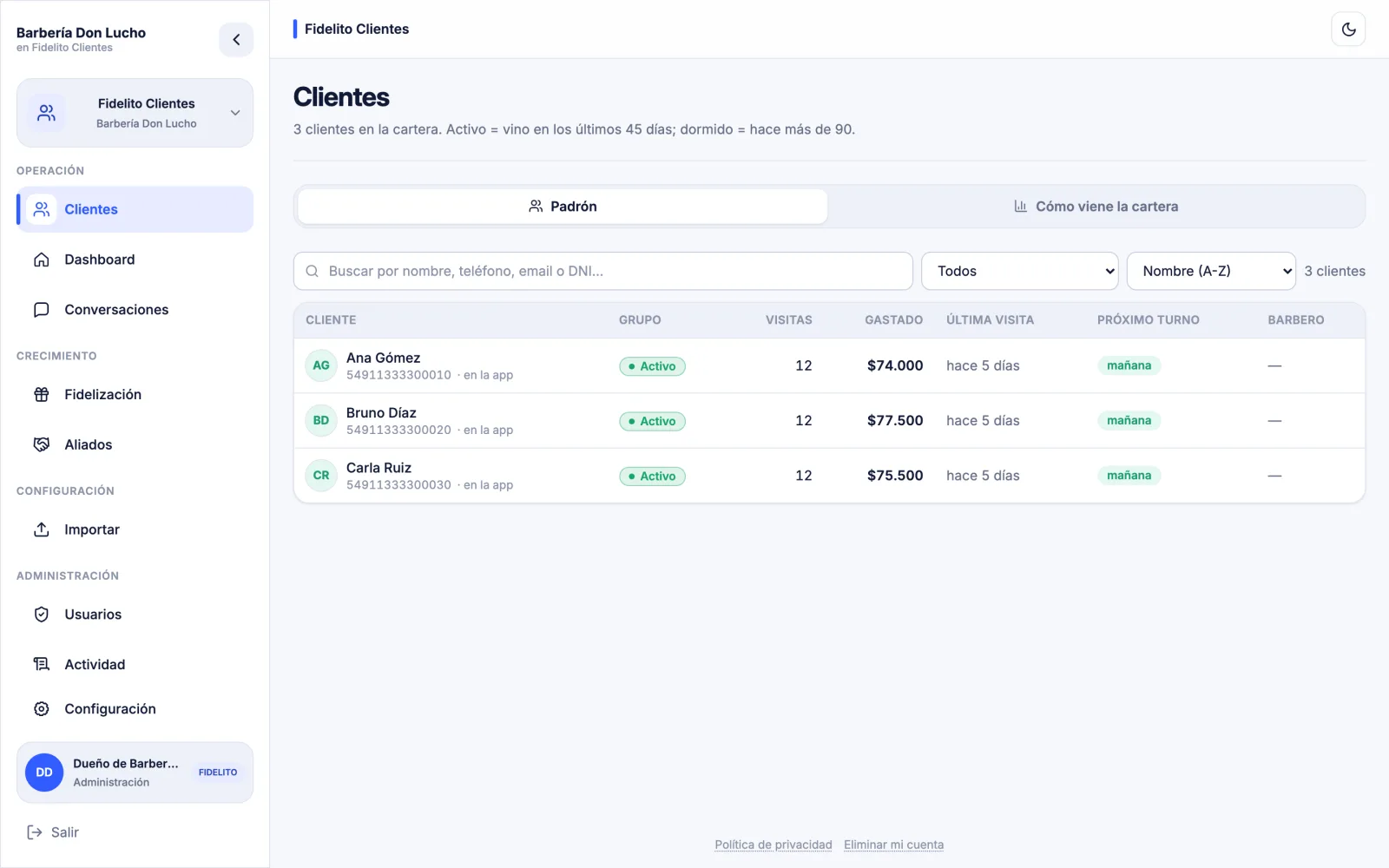The width and height of the screenshot is (1389, 868).
Task: Click the search magnifier icon
Action: [x=313, y=271]
